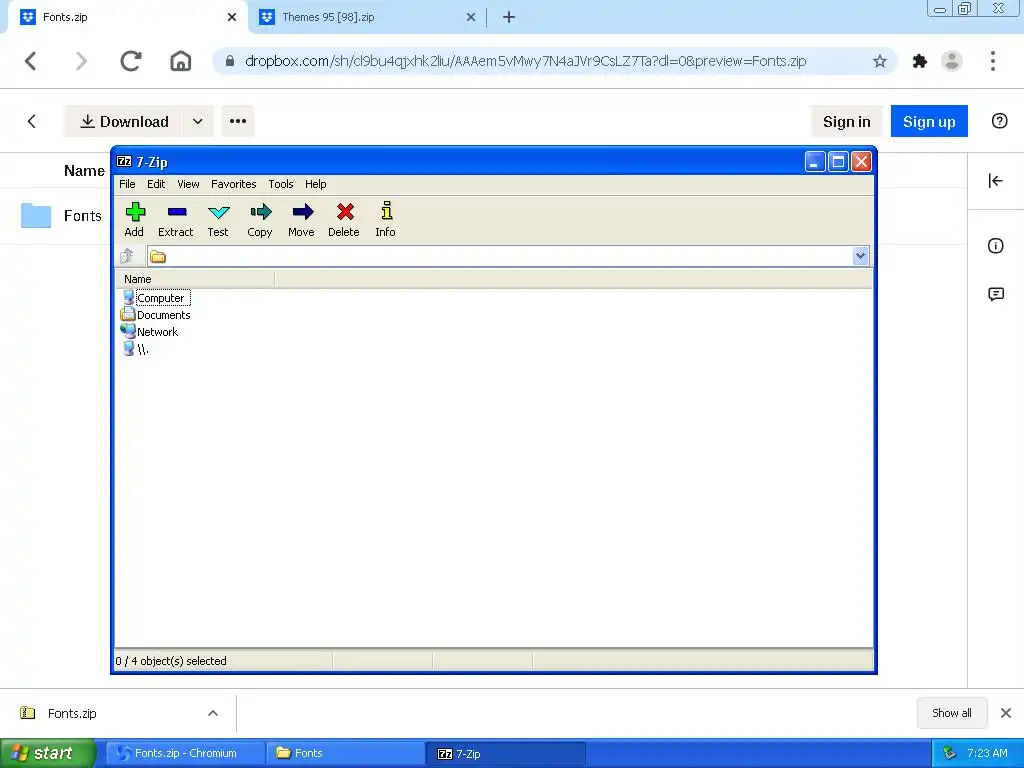Open the Dropbox help question icon

pos(999,121)
